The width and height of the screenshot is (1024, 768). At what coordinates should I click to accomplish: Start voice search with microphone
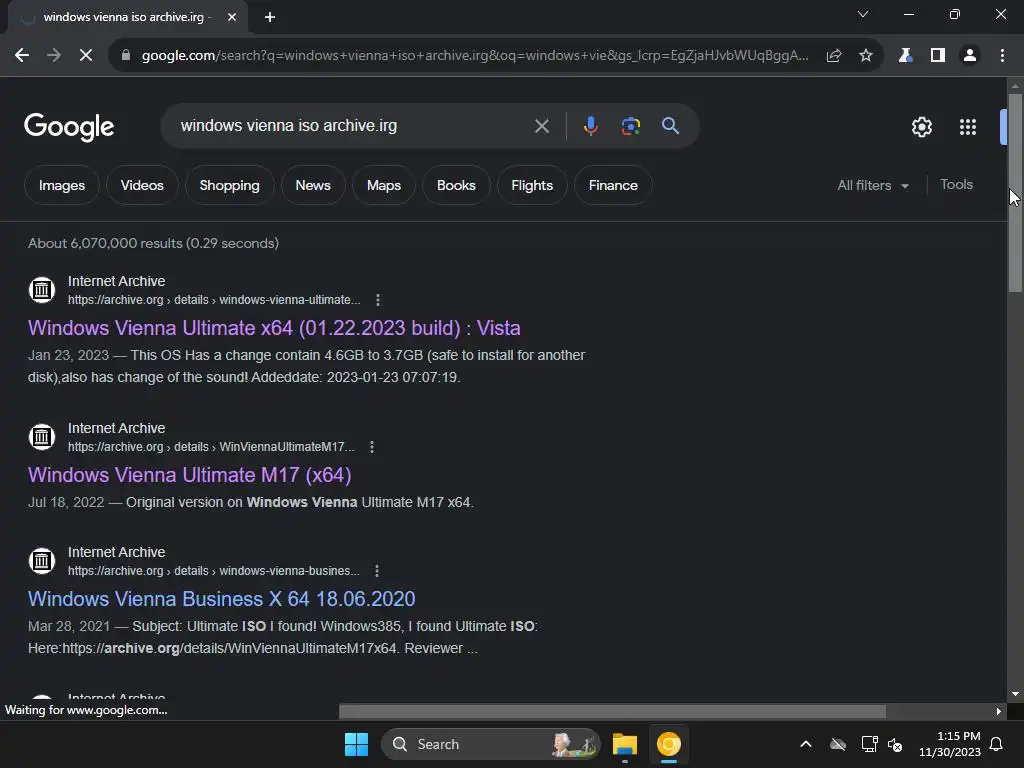click(x=590, y=126)
